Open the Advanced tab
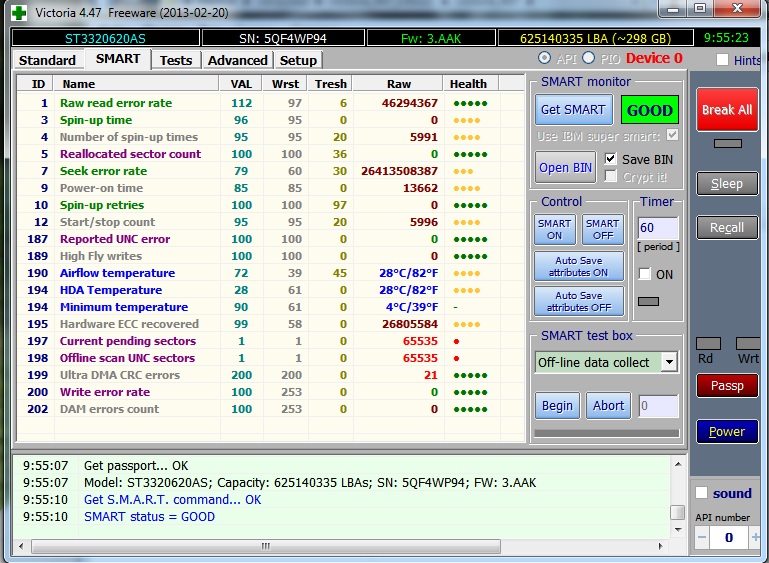Image resolution: width=769 pixels, height=563 pixels. coord(237,60)
